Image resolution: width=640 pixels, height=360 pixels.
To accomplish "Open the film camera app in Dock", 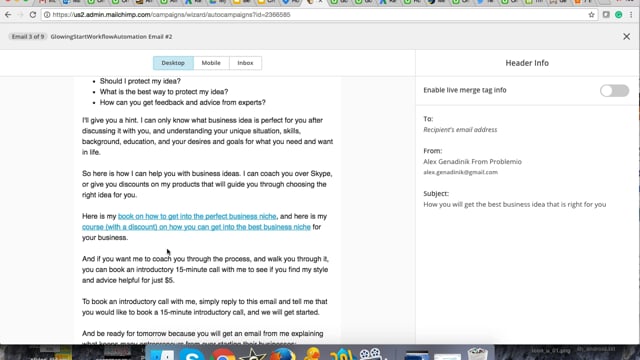I will point(372,353).
